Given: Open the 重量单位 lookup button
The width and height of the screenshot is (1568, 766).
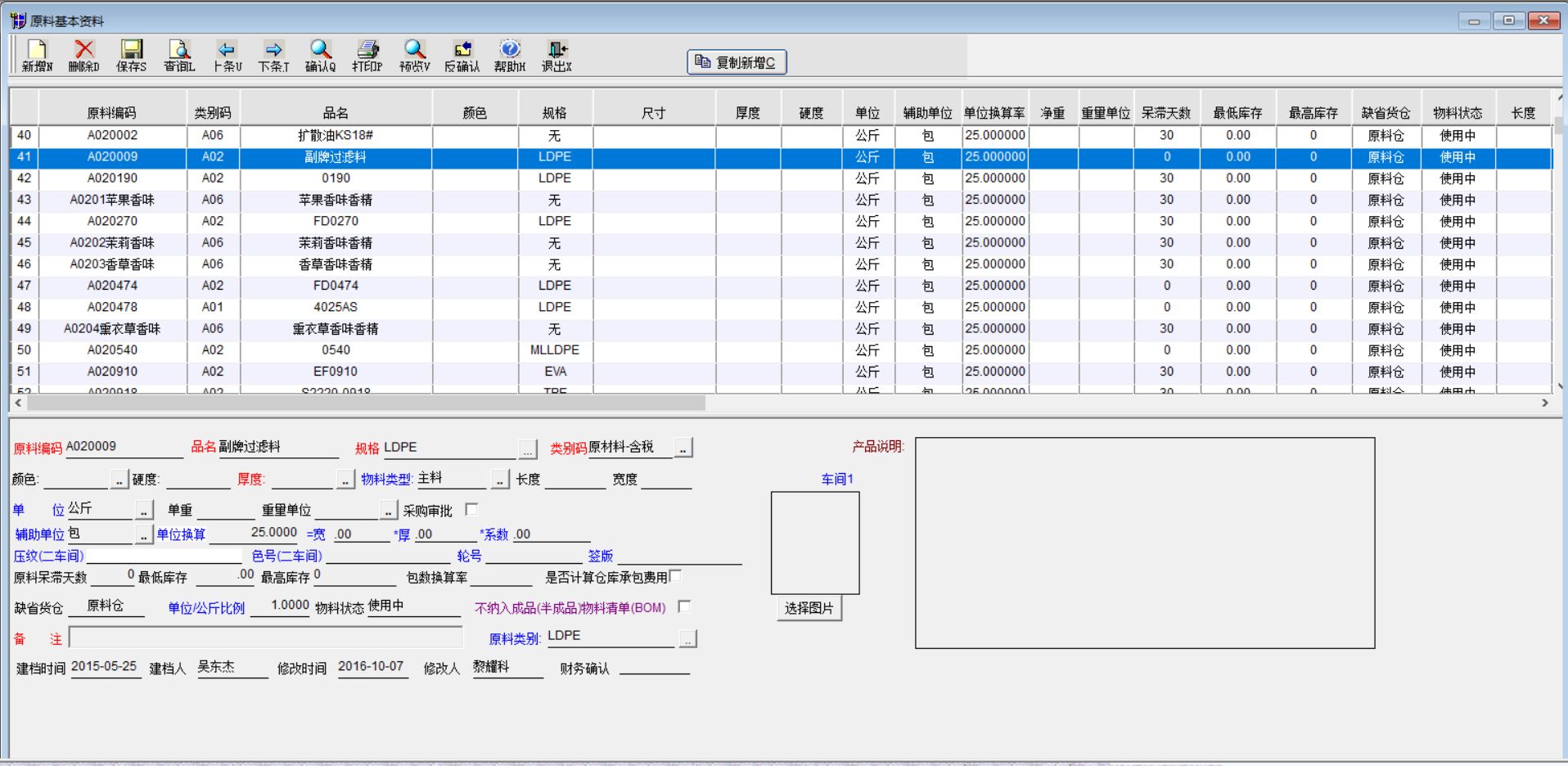Looking at the screenshot, I should [x=389, y=511].
